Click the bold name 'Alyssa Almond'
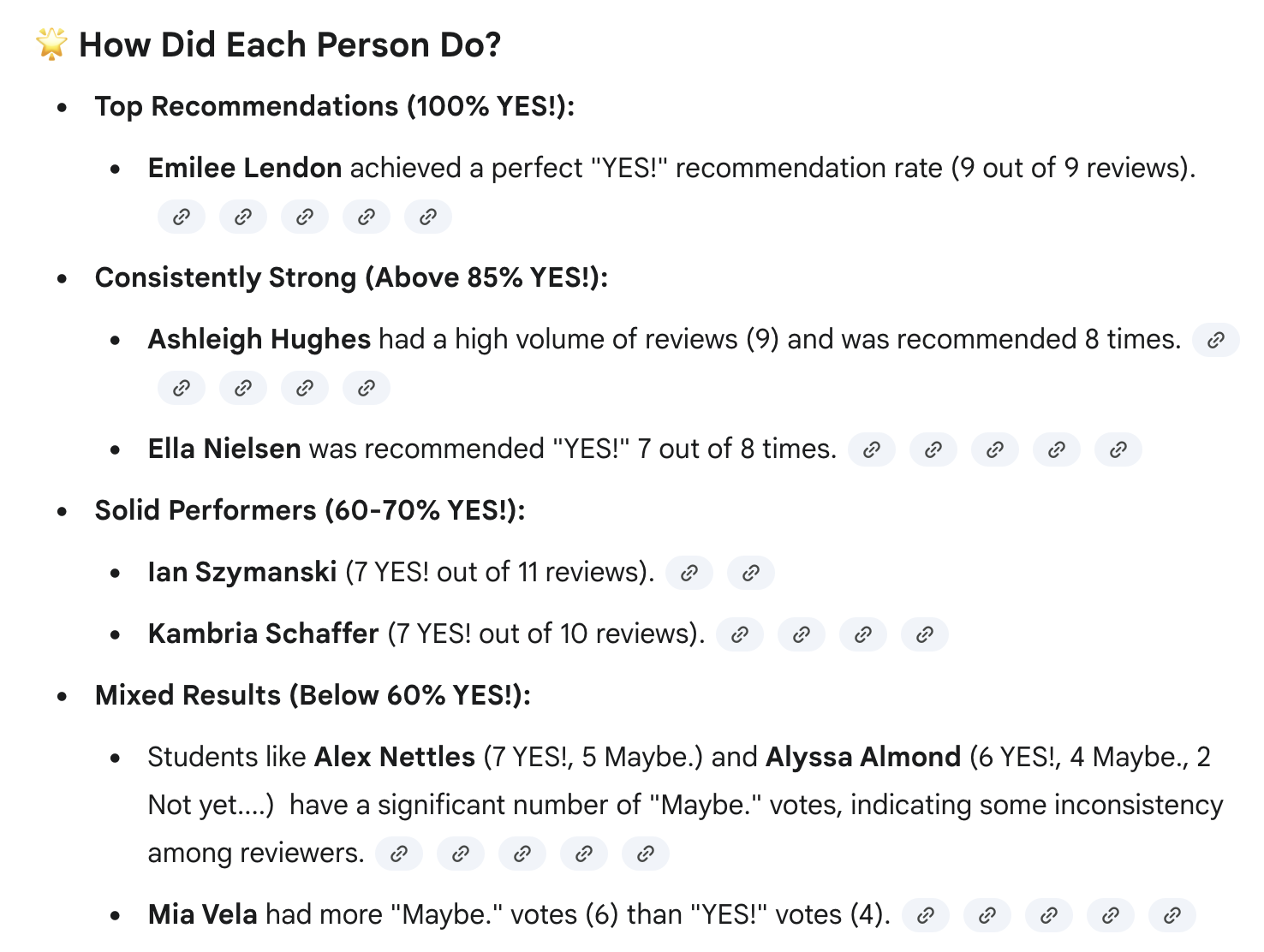Image resolution: width=1264 pixels, height=952 pixels. tap(863, 757)
